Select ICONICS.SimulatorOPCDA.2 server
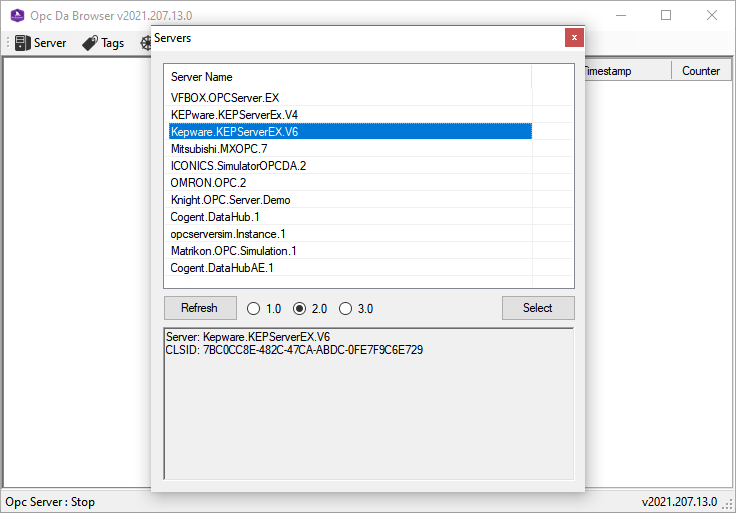Viewport: 736px width, 513px height. click(x=350, y=166)
